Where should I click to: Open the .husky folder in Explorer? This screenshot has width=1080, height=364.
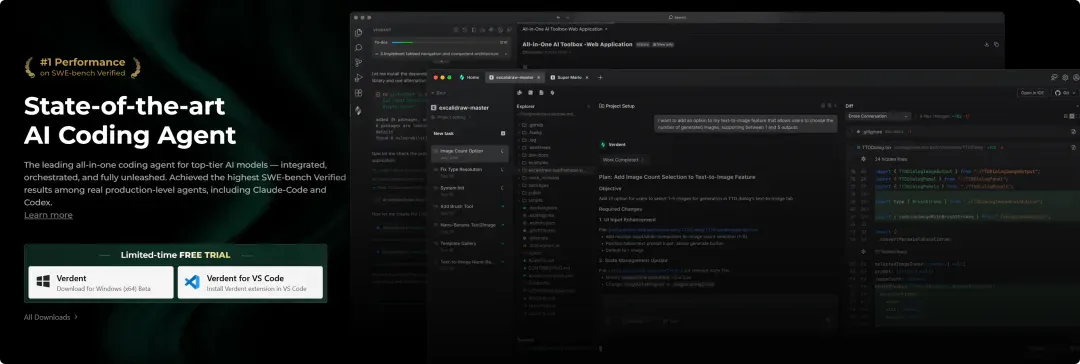pyautogui.click(x=534, y=132)
